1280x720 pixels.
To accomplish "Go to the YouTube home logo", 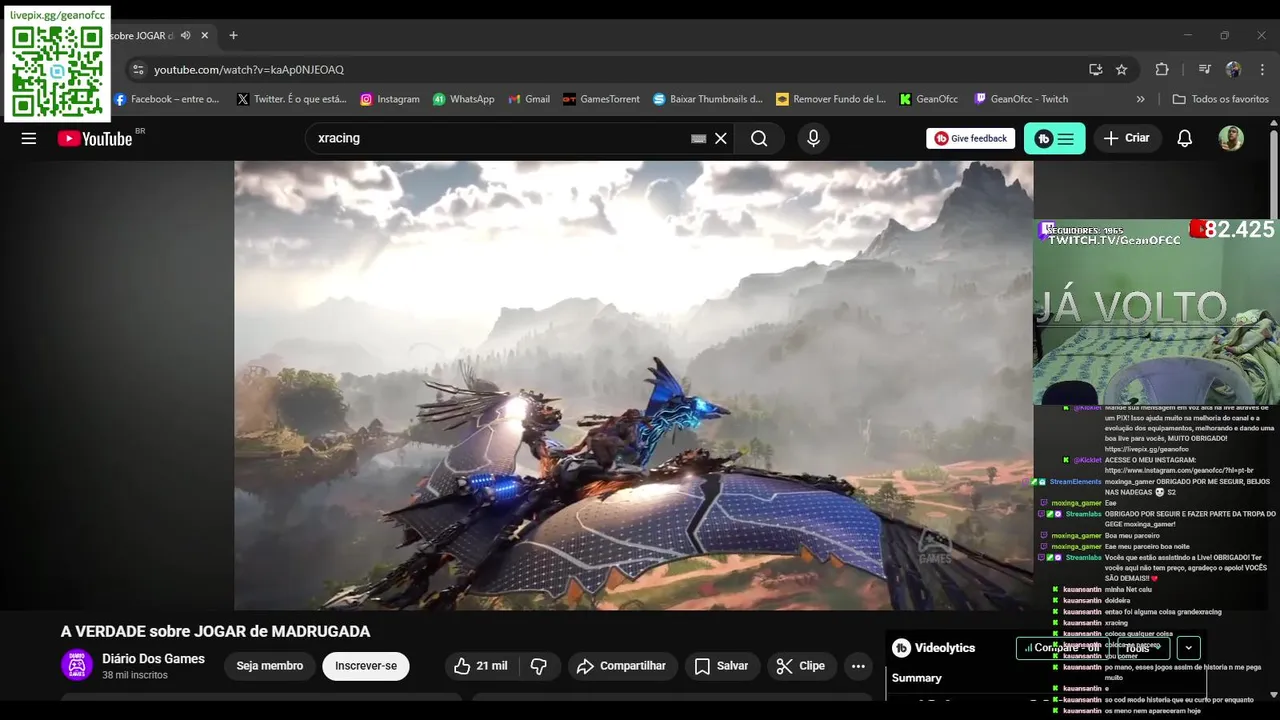I will [96, 138].
